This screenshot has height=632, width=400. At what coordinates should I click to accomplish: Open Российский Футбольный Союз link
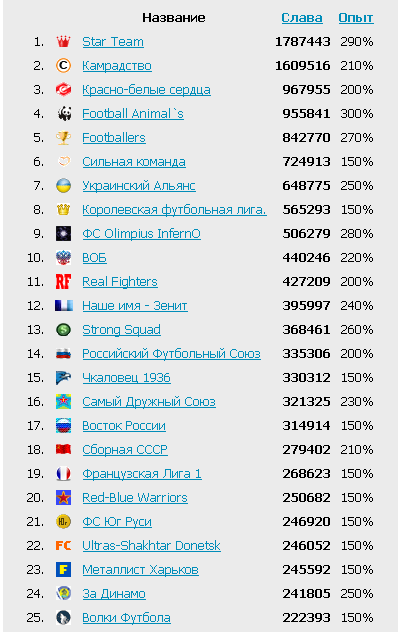[x=171, y=353]
